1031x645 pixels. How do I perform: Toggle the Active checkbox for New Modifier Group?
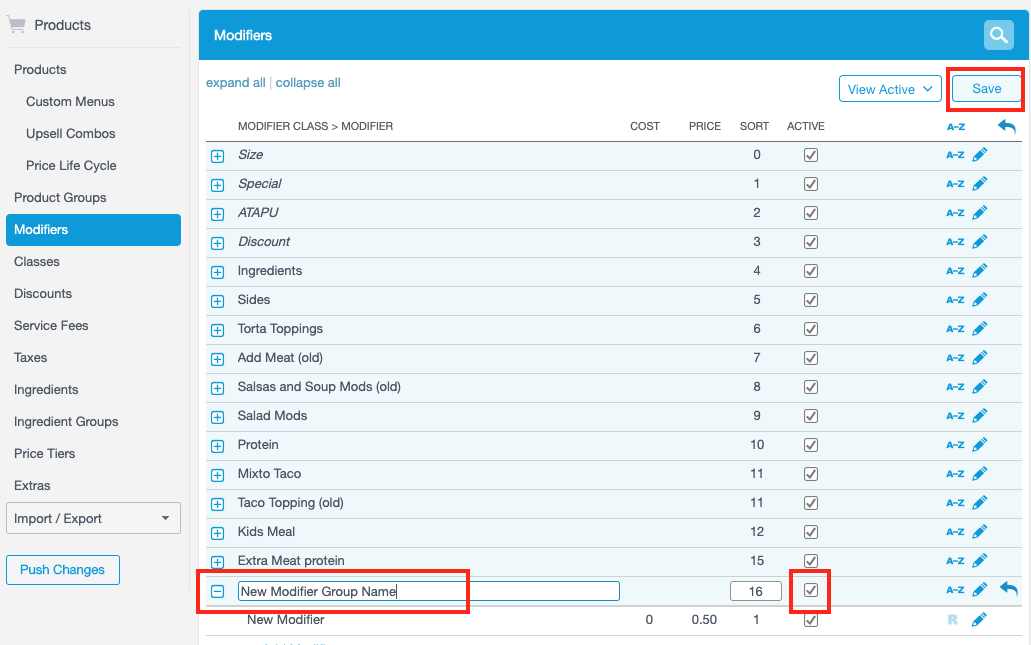pos(810,591)
